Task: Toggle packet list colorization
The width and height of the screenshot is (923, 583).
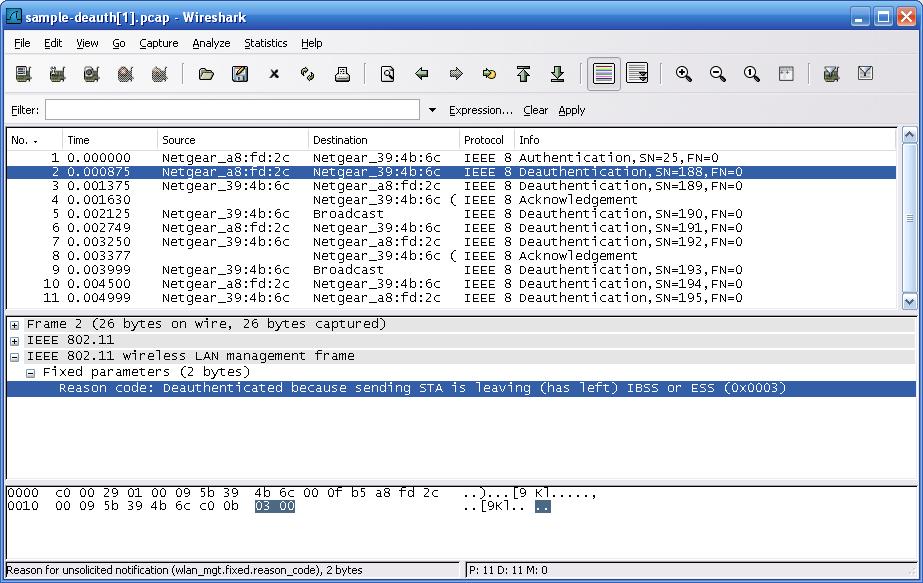Action: click(x=603, y=74)
